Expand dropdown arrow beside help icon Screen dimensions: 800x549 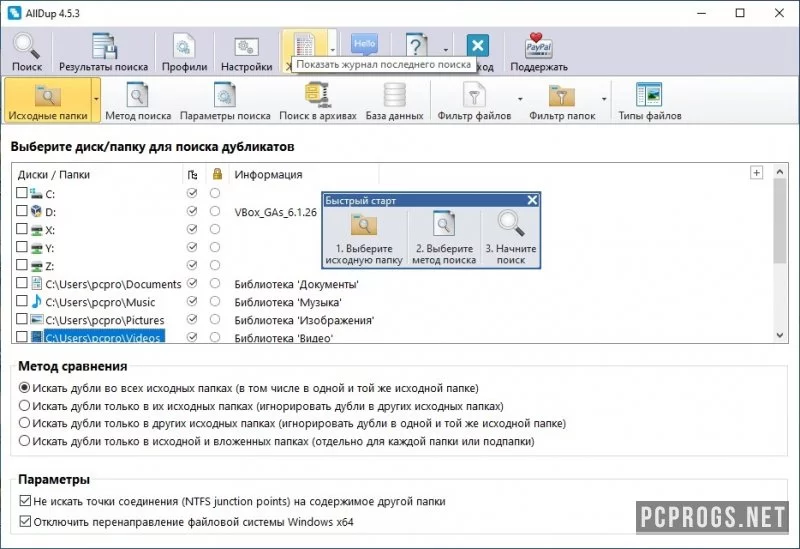445,50
